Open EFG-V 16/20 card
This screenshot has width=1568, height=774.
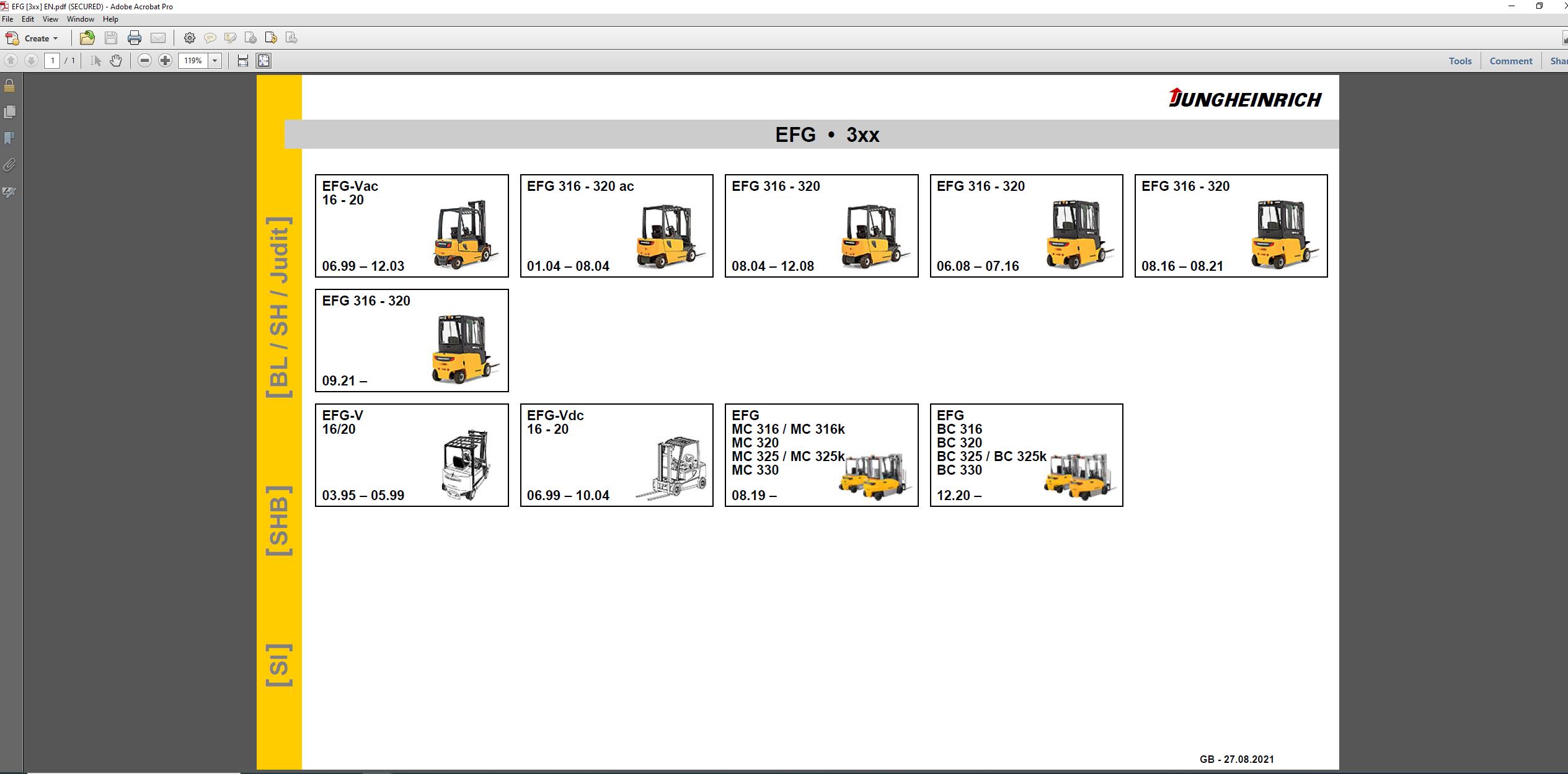pyautogui.click(x=412, y=455)
